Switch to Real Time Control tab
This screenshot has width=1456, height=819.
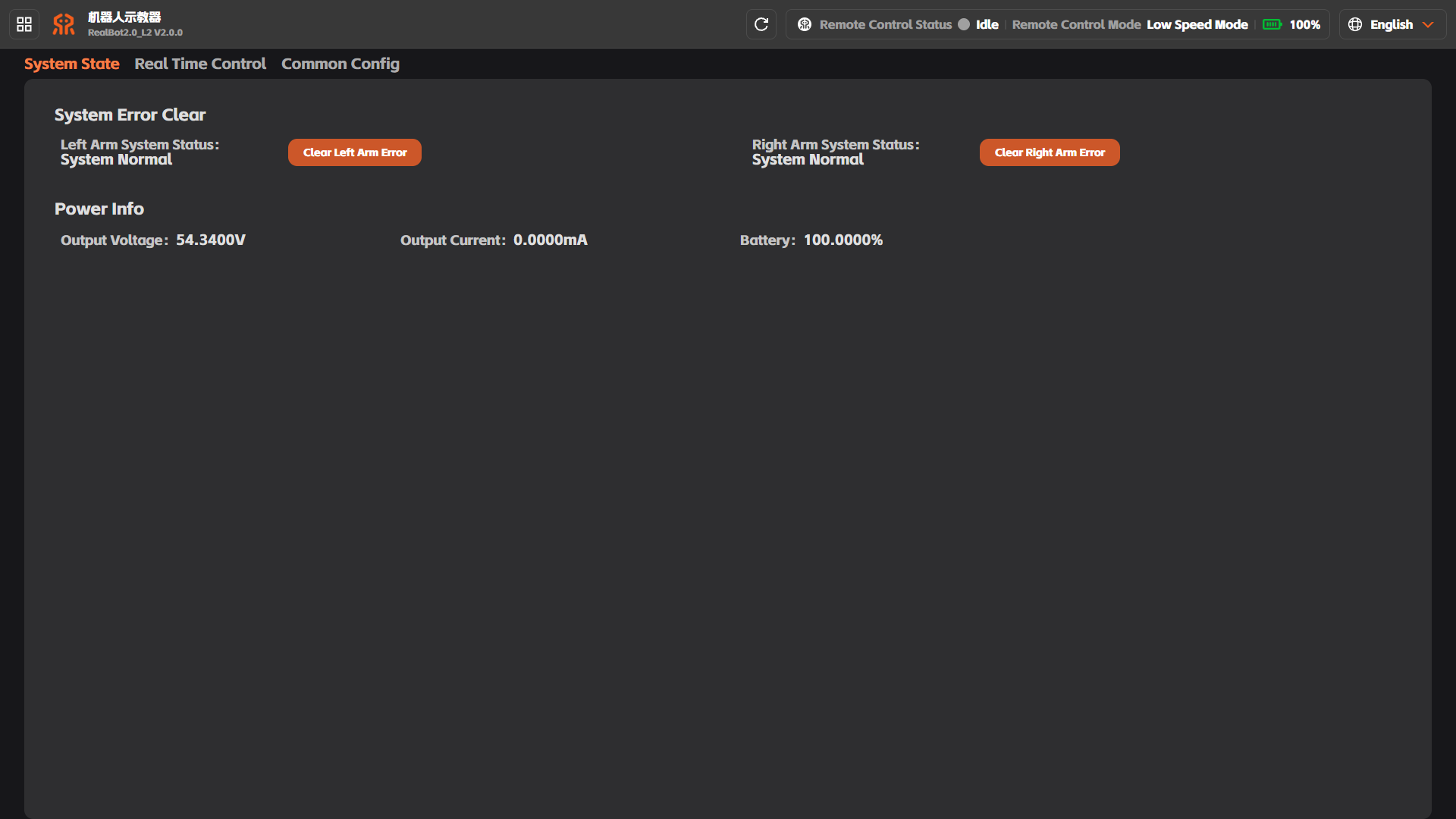(x=200, y=64)
